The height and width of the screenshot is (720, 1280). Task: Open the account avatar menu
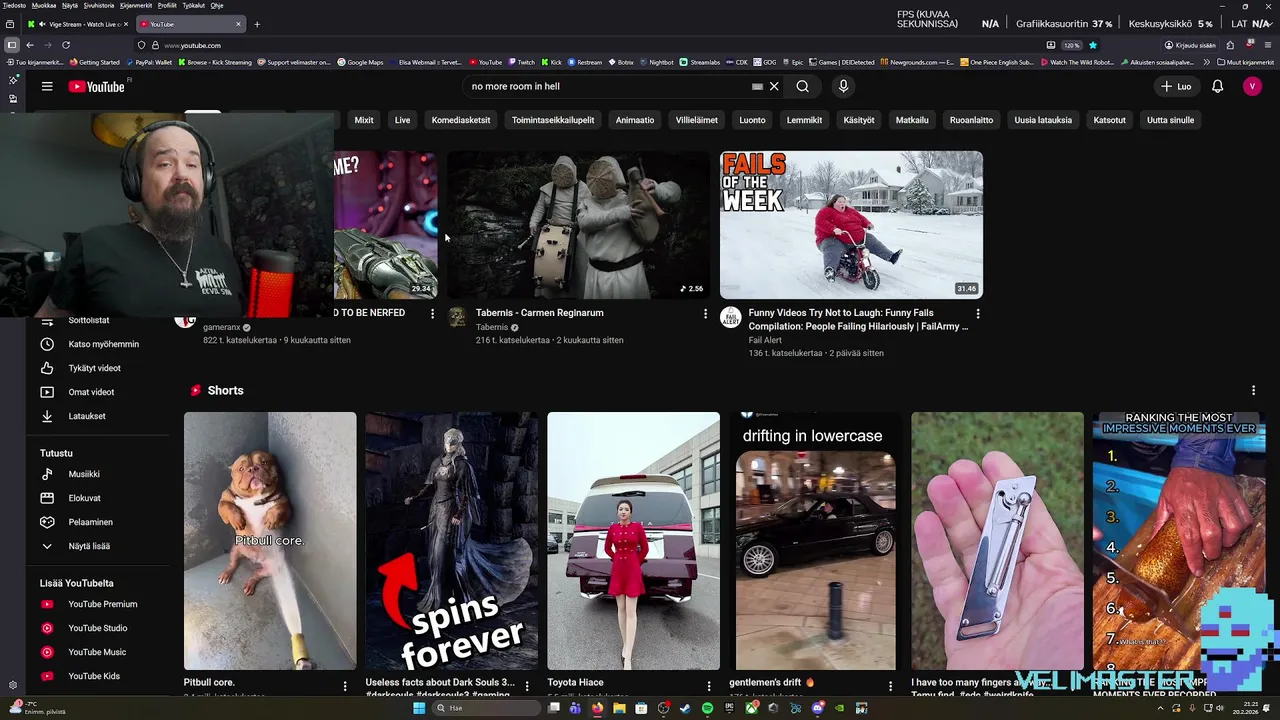[1252, 87]
